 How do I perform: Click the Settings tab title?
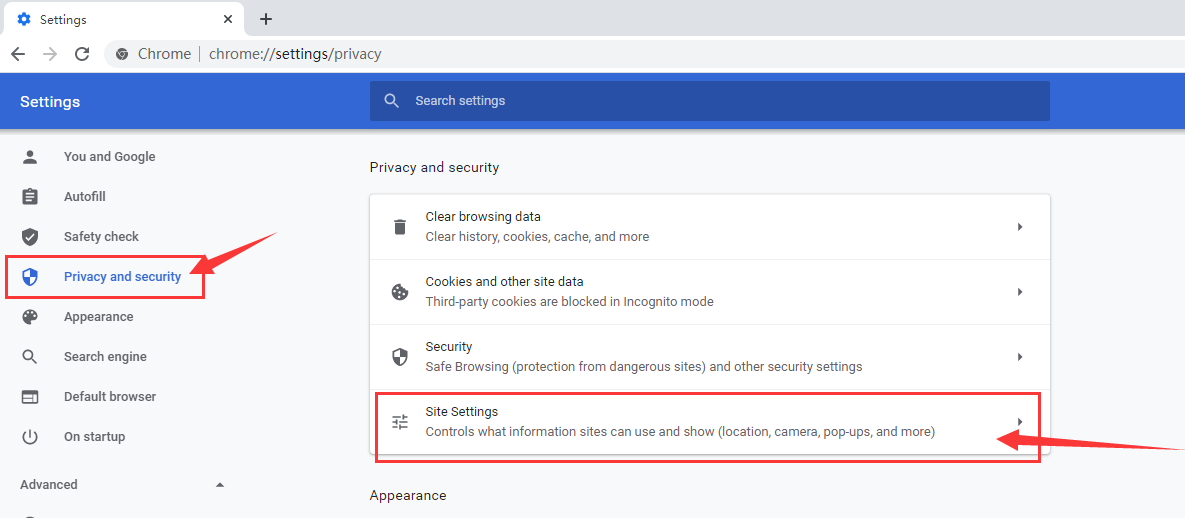[63, 19]
